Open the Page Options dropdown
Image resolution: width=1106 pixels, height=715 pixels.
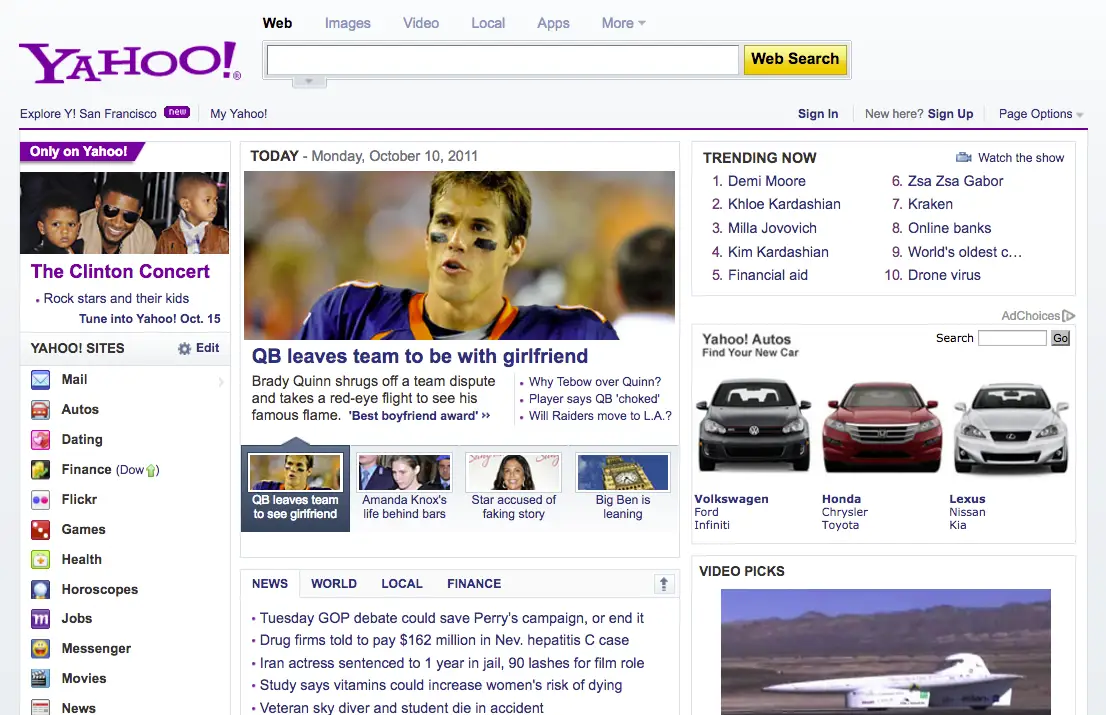point(1040,114)
